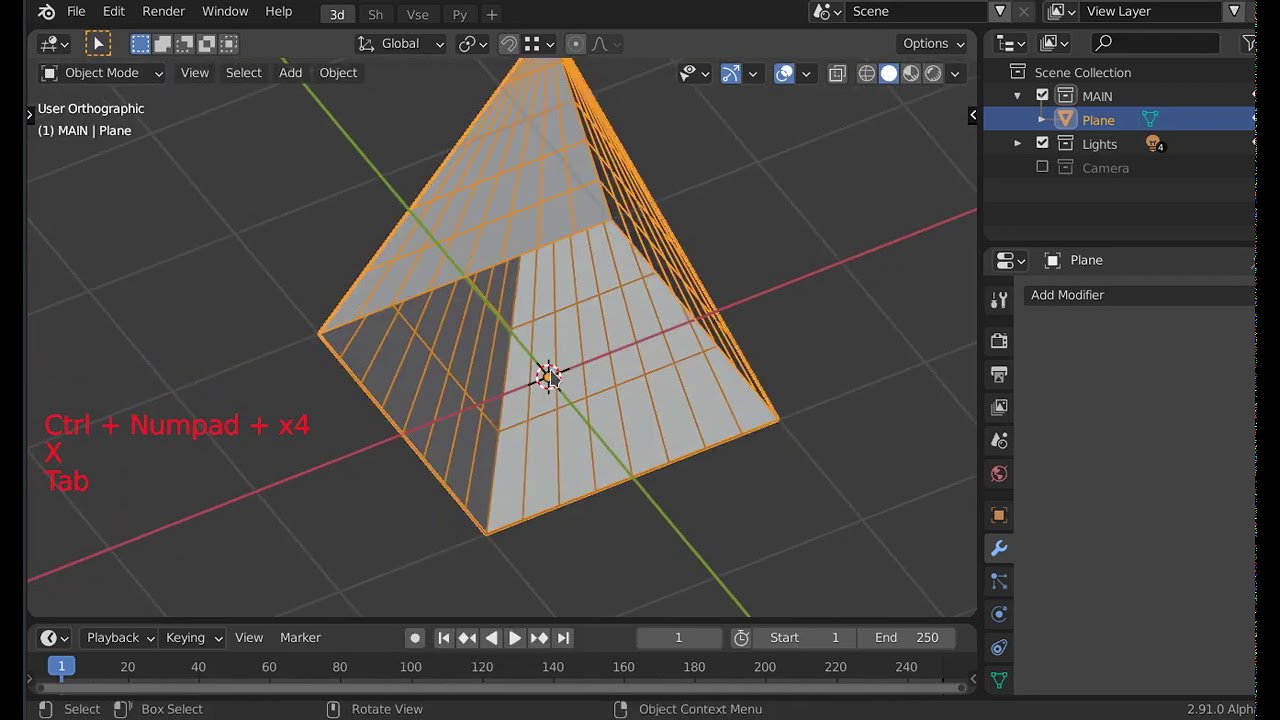Image resolution: width=1280 pixels, height=720 pixels.
Task: Open Object Constraints properties tab
Action: click(x=998, y=647)
